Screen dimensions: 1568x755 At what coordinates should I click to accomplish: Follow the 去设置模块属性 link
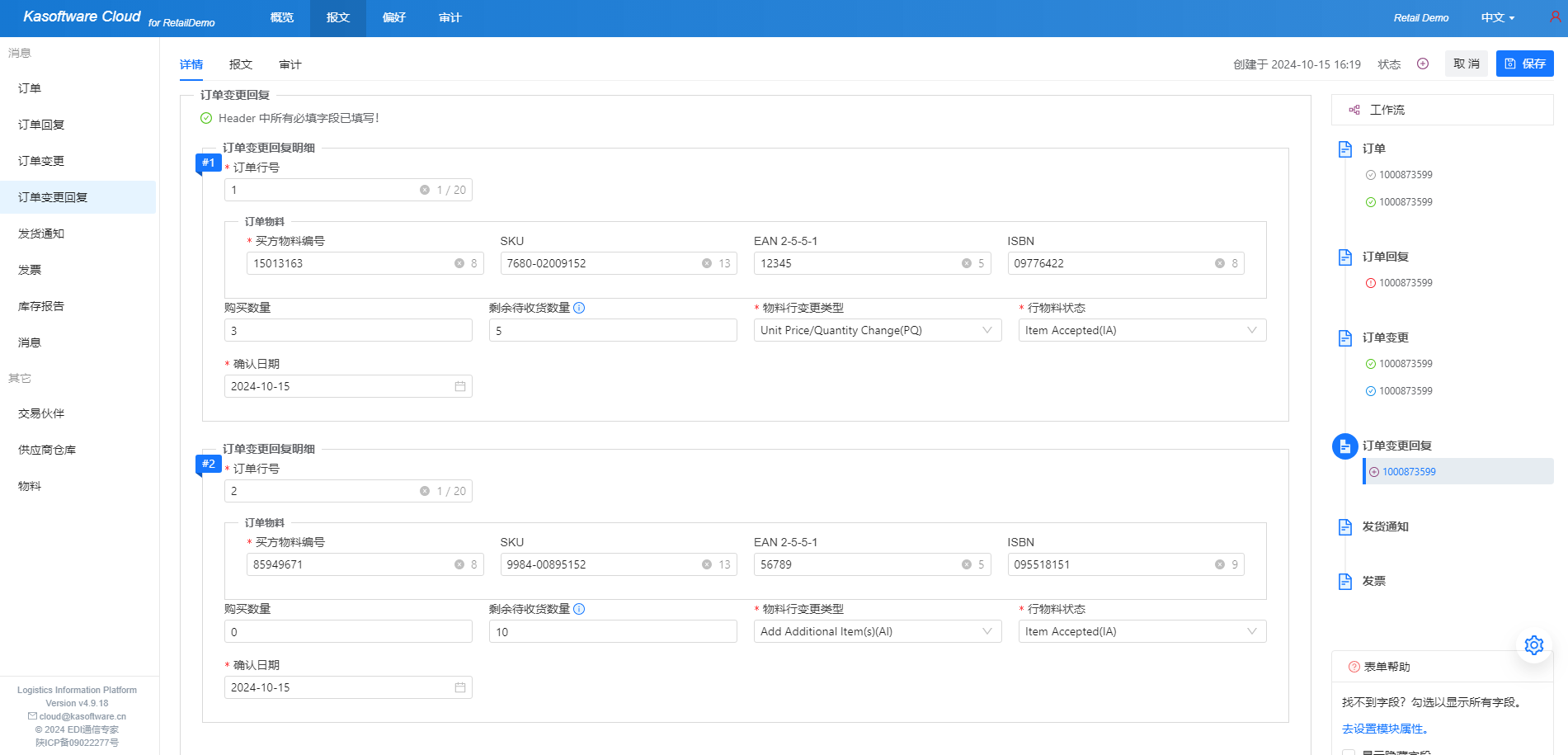click(1384, 729)
